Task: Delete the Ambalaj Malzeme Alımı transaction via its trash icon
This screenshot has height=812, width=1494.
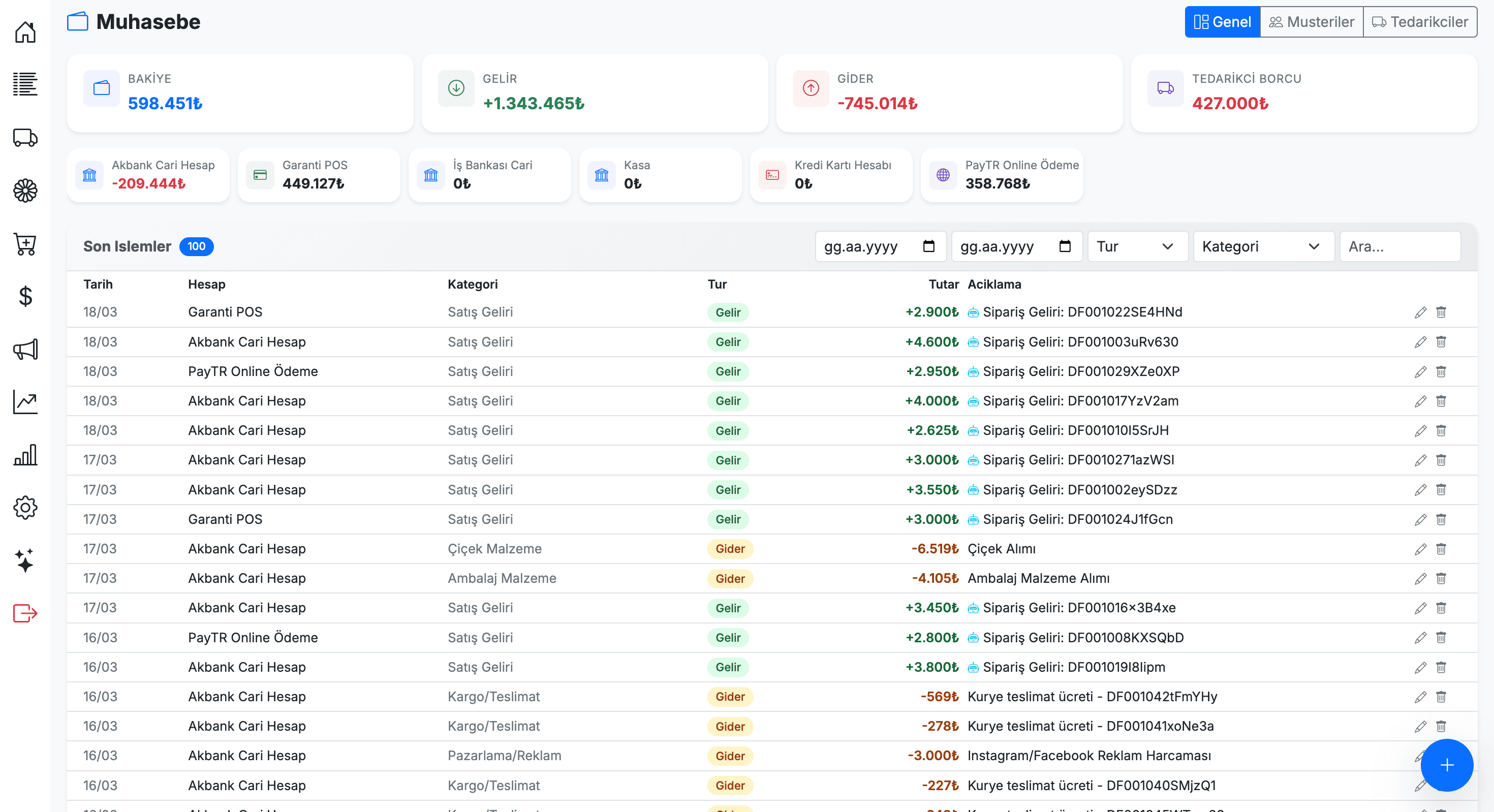Action: tap(1441, 578)
